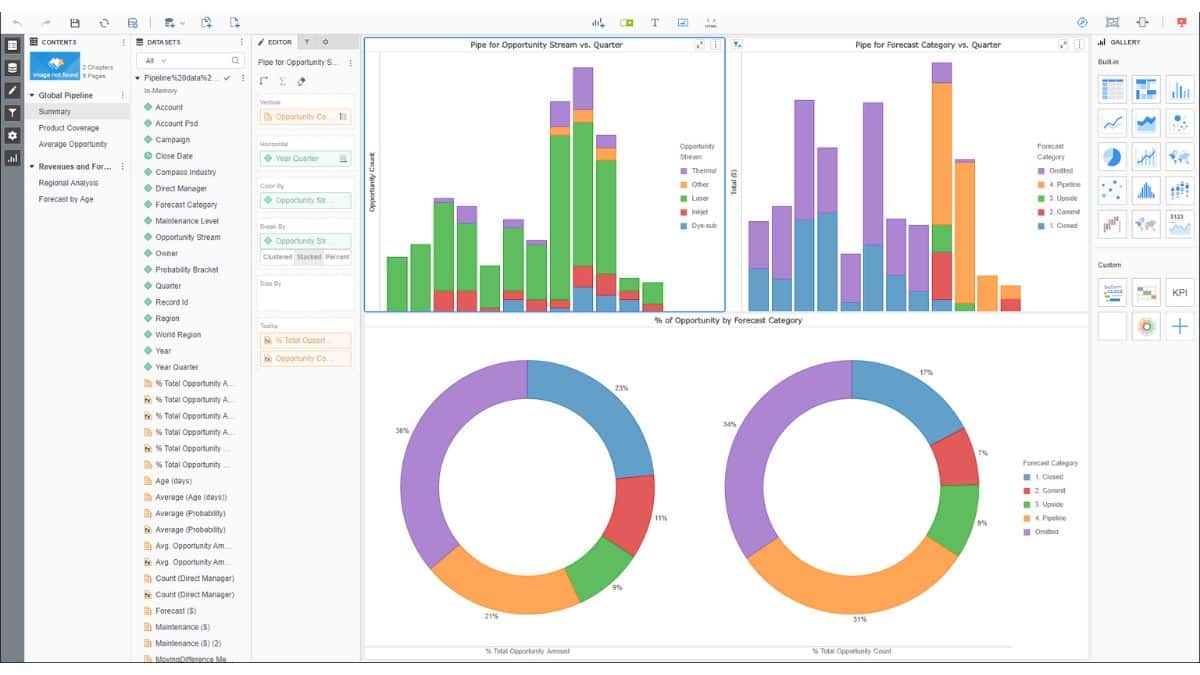
Task: Choose the world map visualization in Gallery
Action: 1179,157
